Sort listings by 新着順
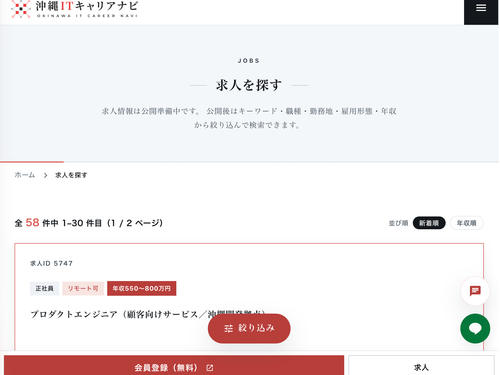Viewport: 500px width, 375px height. coord(429,223)
